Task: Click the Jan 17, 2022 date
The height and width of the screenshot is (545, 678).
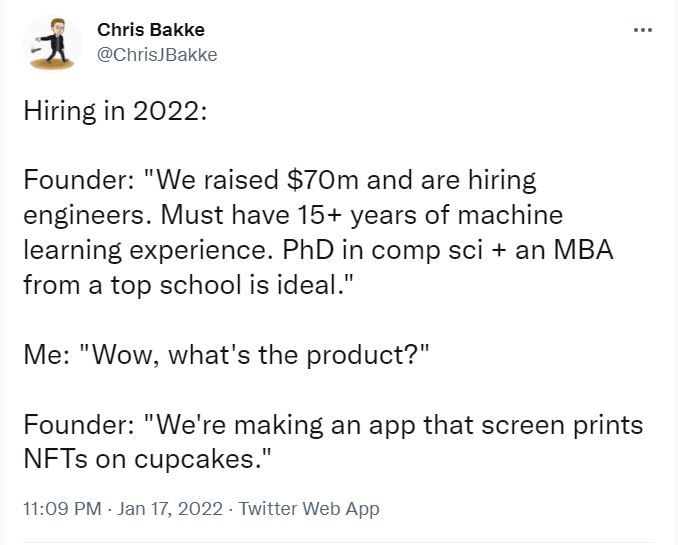Action: pyautogui.click(x=170, y=508)
